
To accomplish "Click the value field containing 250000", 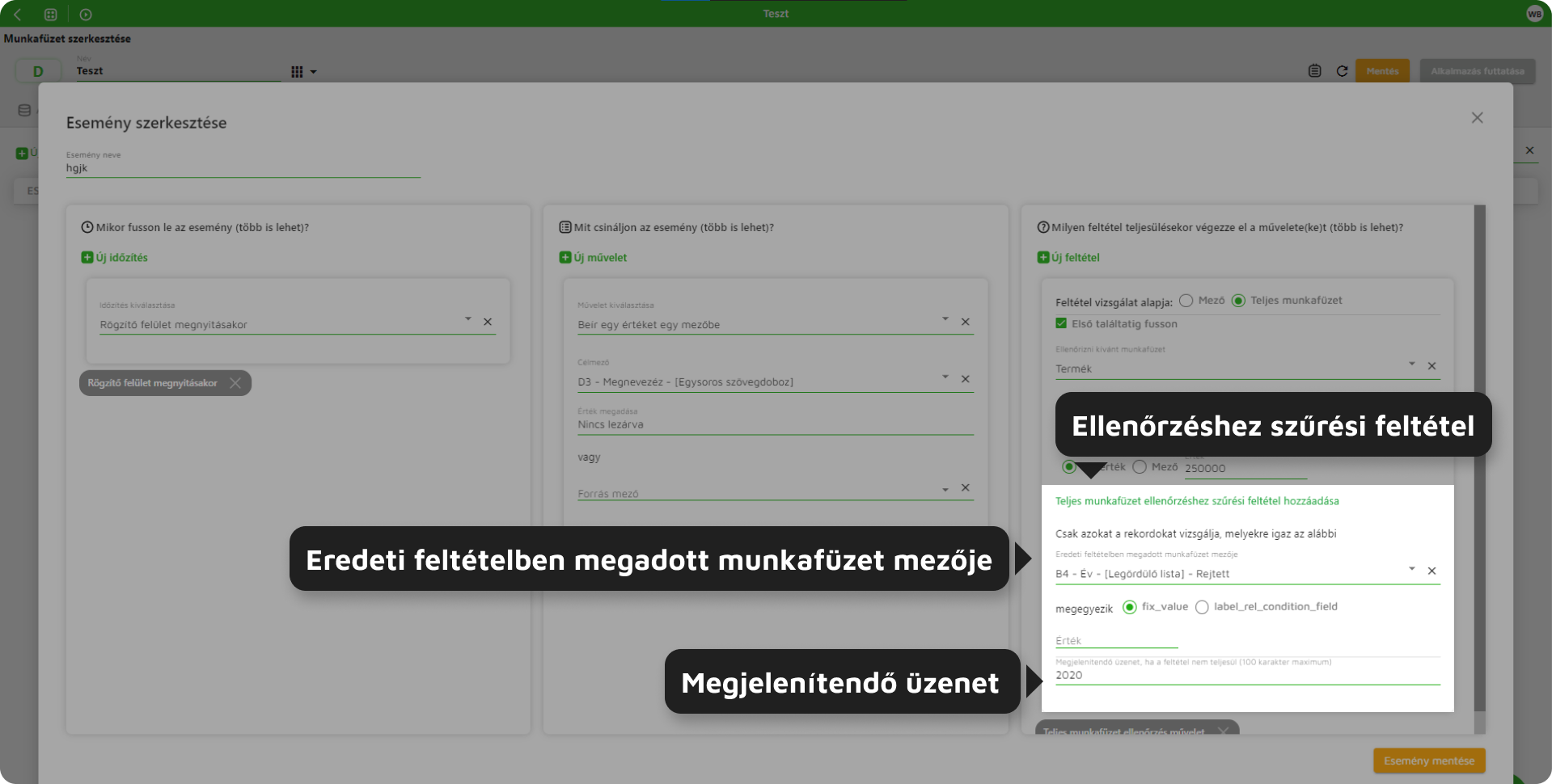I will (1245, 469).
